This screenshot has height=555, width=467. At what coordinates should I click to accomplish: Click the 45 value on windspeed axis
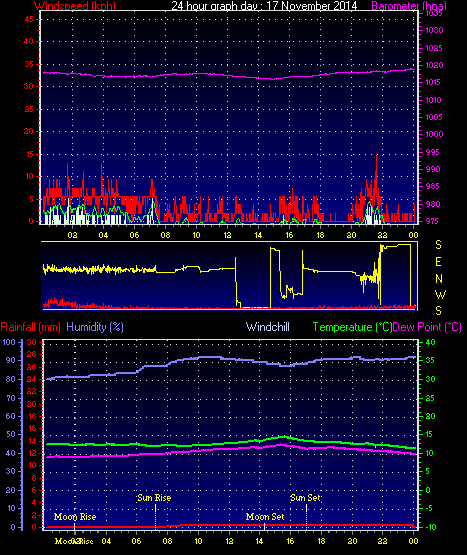pyautogui.click(x=29, y=19)
